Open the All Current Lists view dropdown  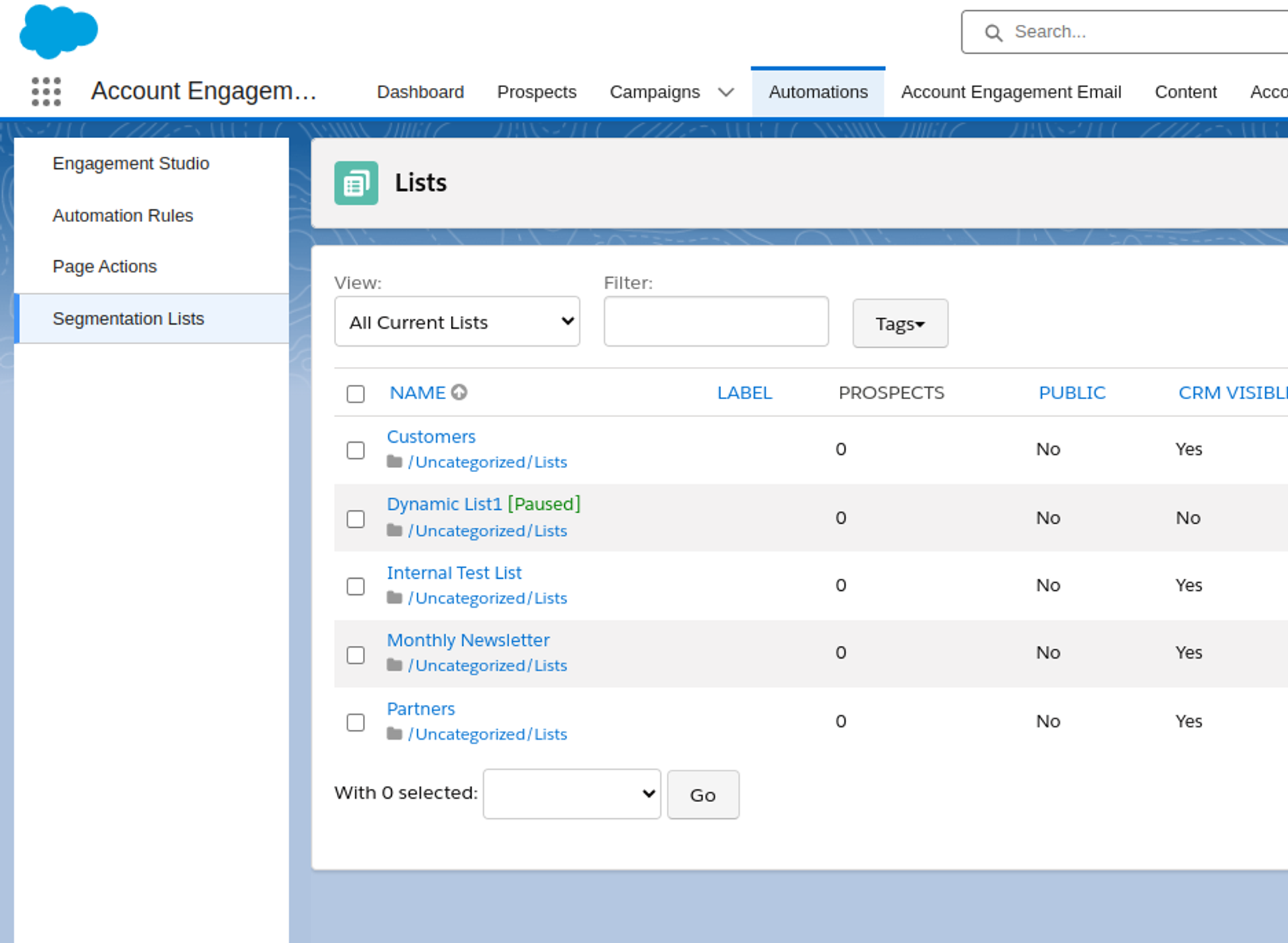pos(457,322)
